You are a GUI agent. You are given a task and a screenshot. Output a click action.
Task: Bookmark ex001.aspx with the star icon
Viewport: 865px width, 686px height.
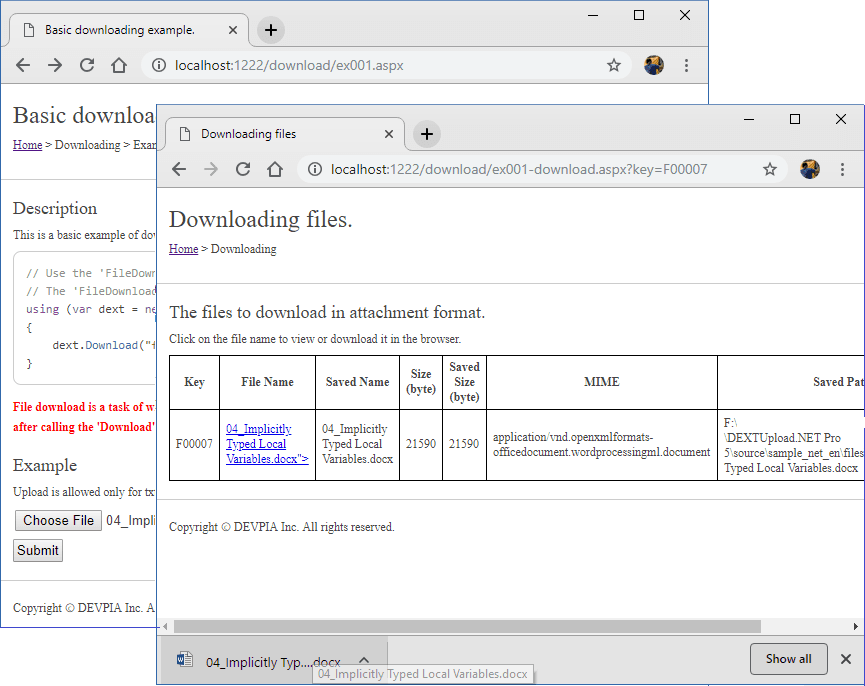point(614,66)
